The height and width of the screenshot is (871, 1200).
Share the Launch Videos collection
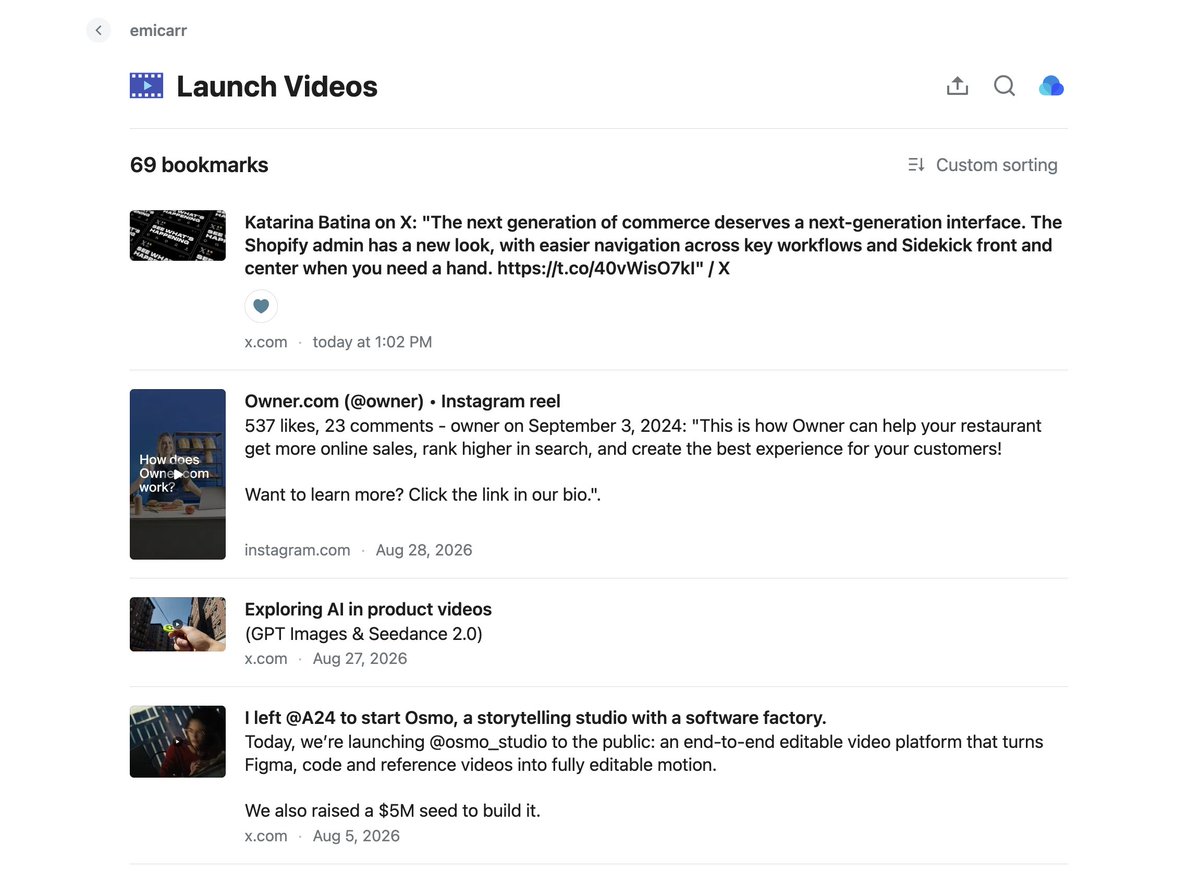point(957,86)
